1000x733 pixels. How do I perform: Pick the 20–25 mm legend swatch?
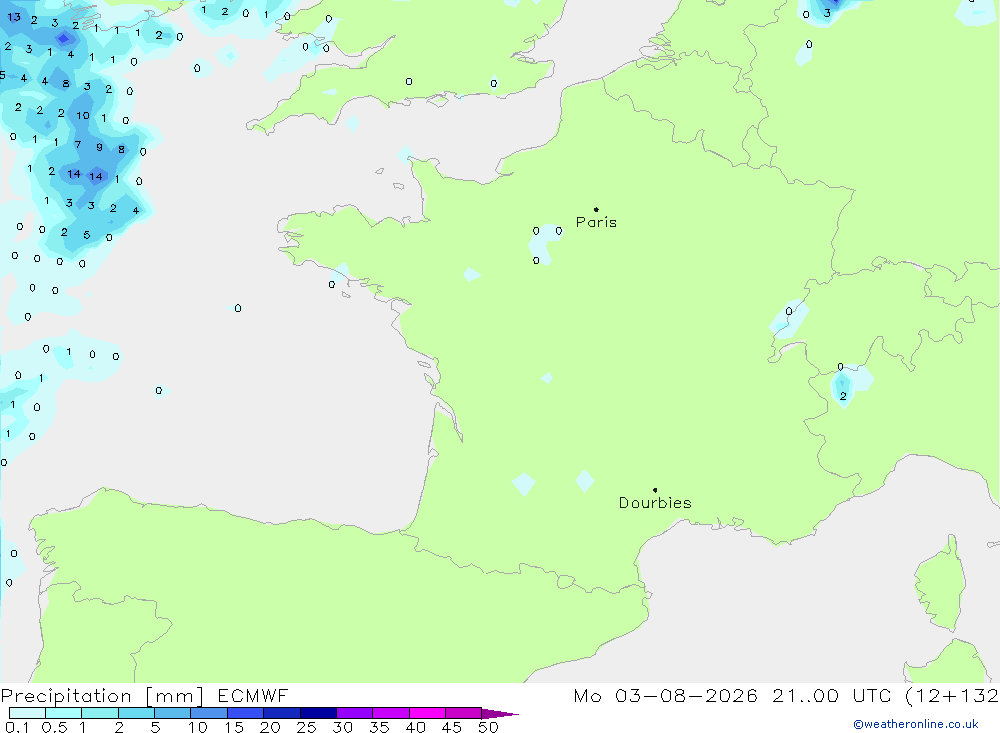click(281, 713)
